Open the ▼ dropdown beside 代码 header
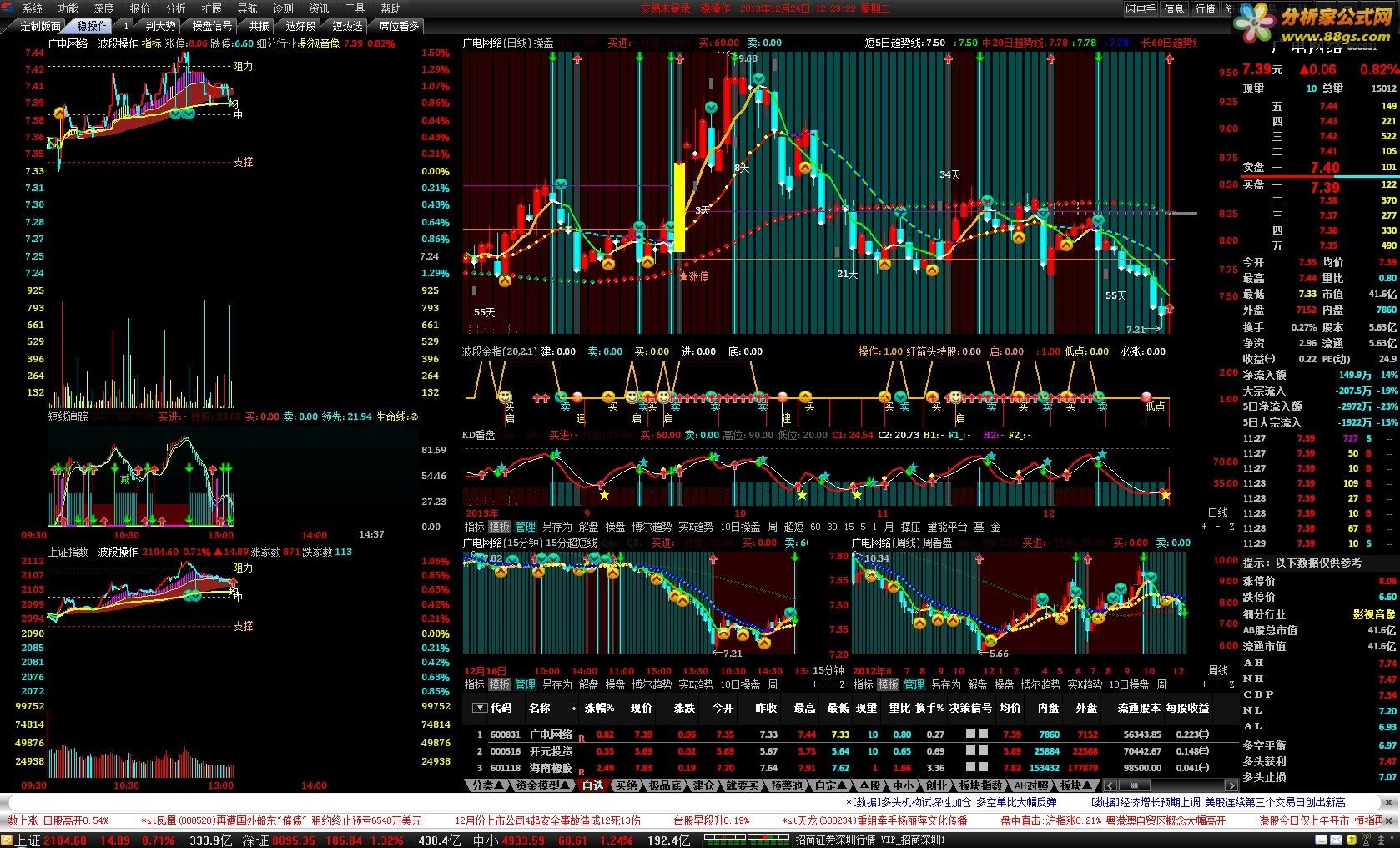The height and width of the screenshot is (848, 1400). 479,708
